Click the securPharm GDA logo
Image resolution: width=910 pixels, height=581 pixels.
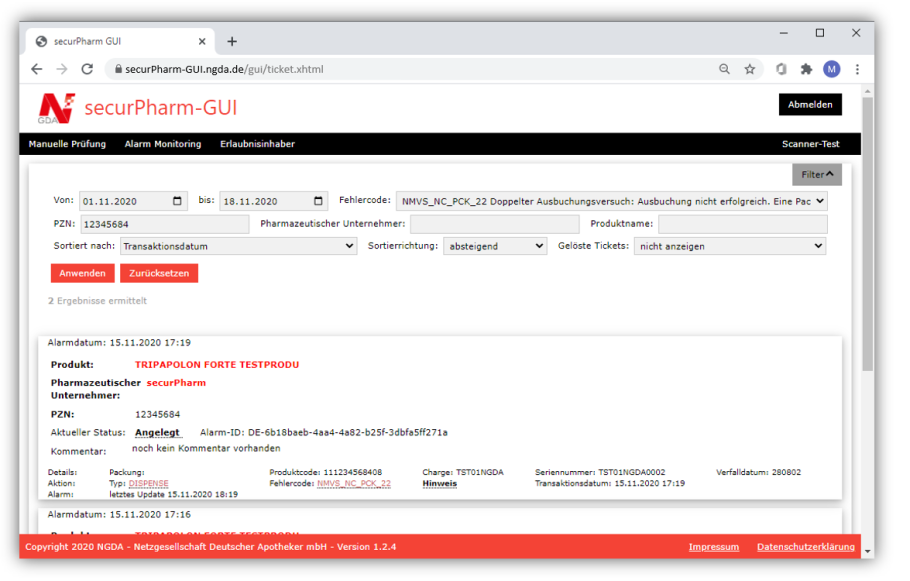(56, 108)
